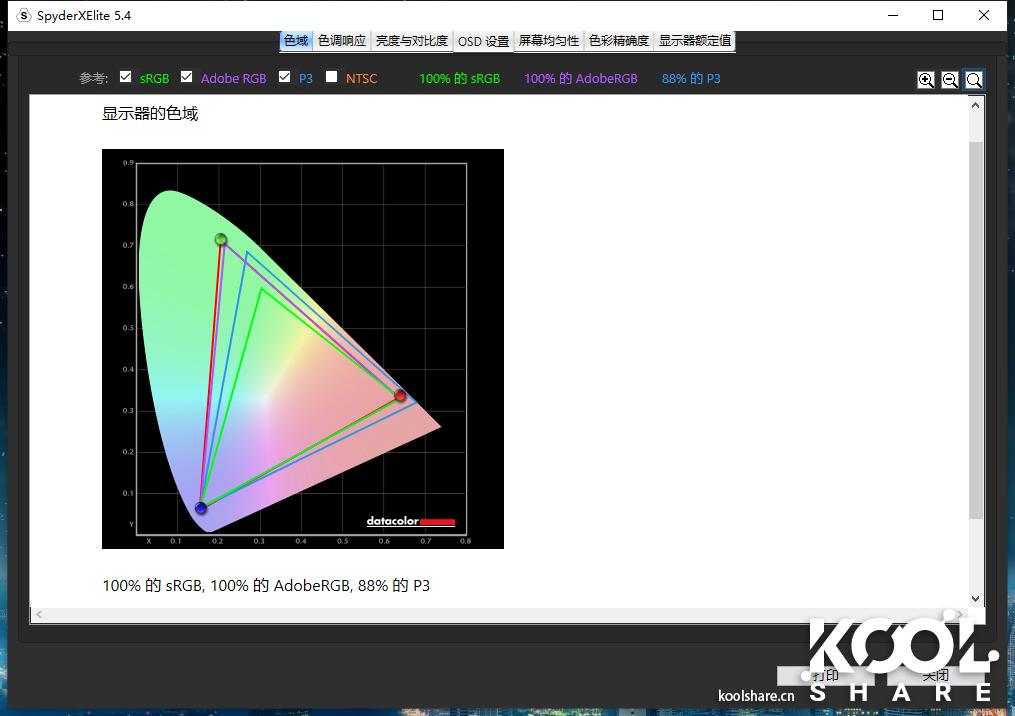Switch to the 色调响应 tab
The height and width of the screenshot is (716, 1015).
[x=342, y=41]
